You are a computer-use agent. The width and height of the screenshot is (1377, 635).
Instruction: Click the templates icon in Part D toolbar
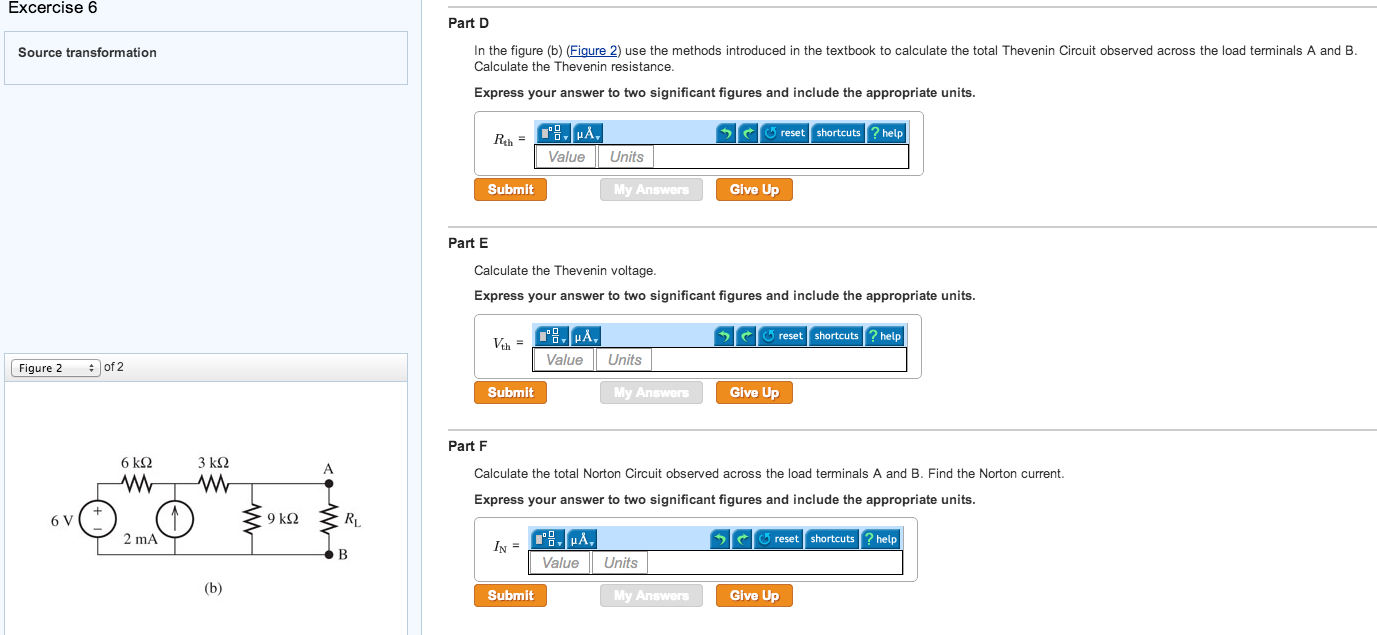click(554, 133)
